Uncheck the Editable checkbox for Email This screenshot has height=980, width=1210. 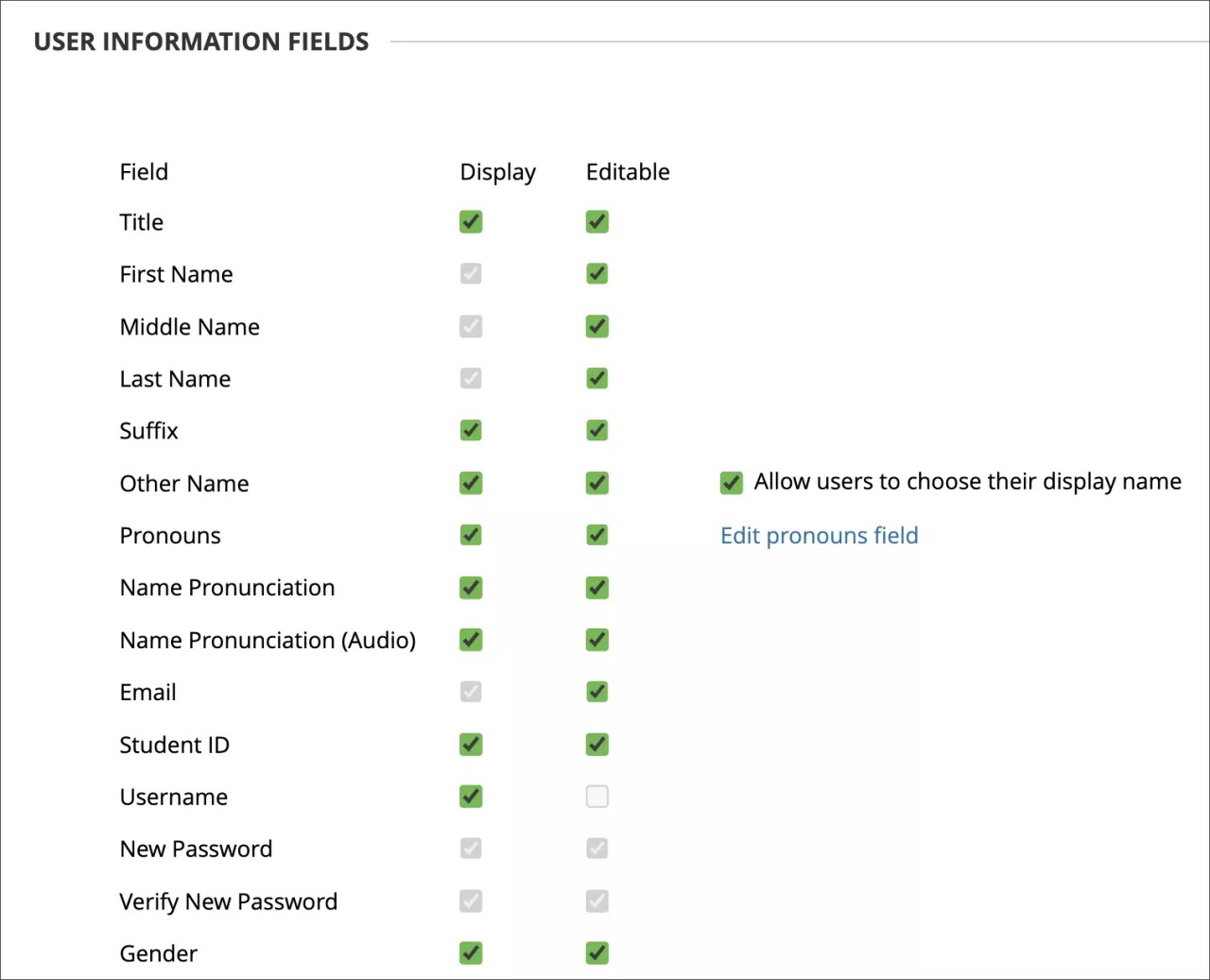(596, 692)
